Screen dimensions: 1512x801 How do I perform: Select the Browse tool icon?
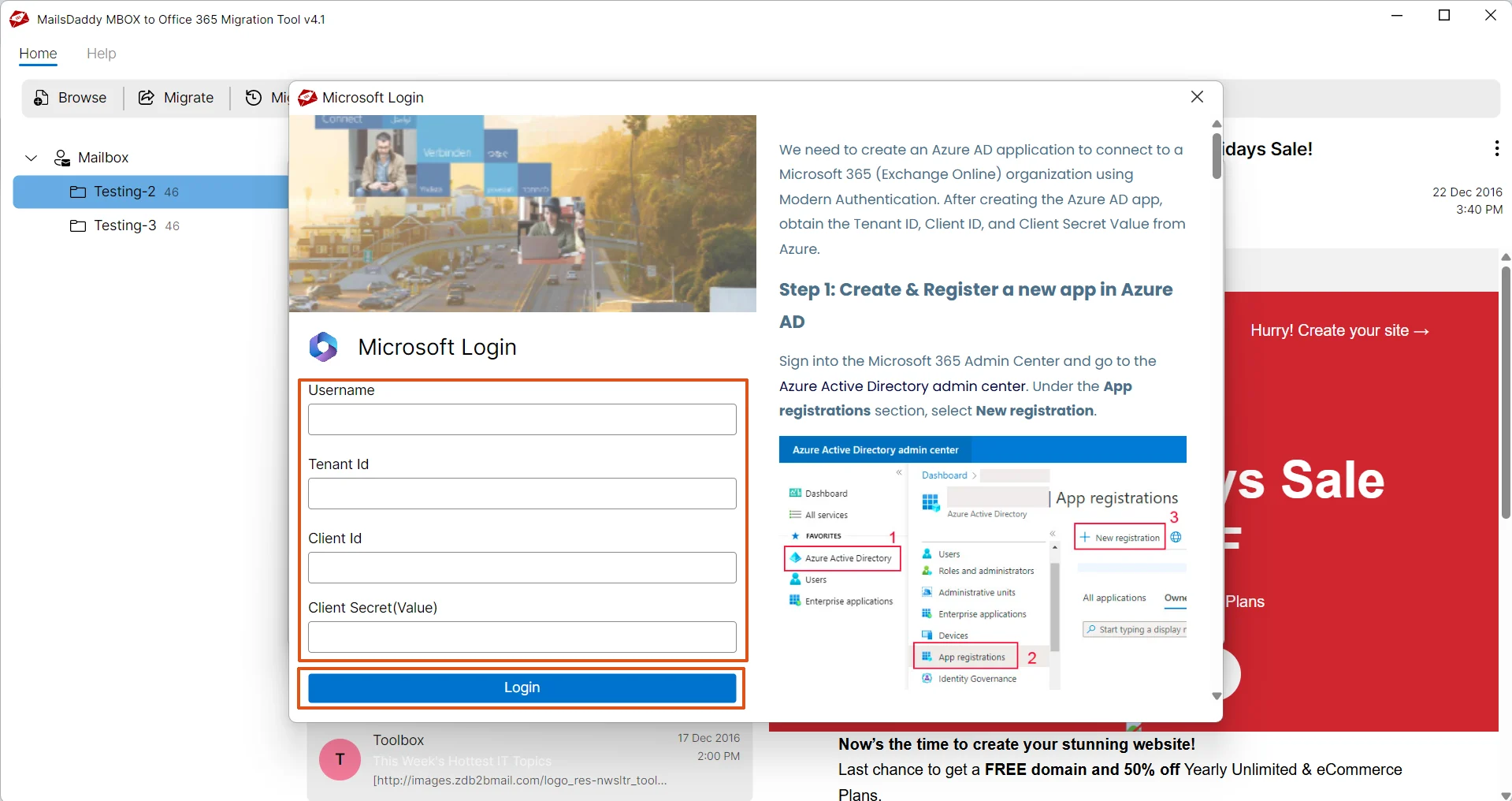(40, 97)
